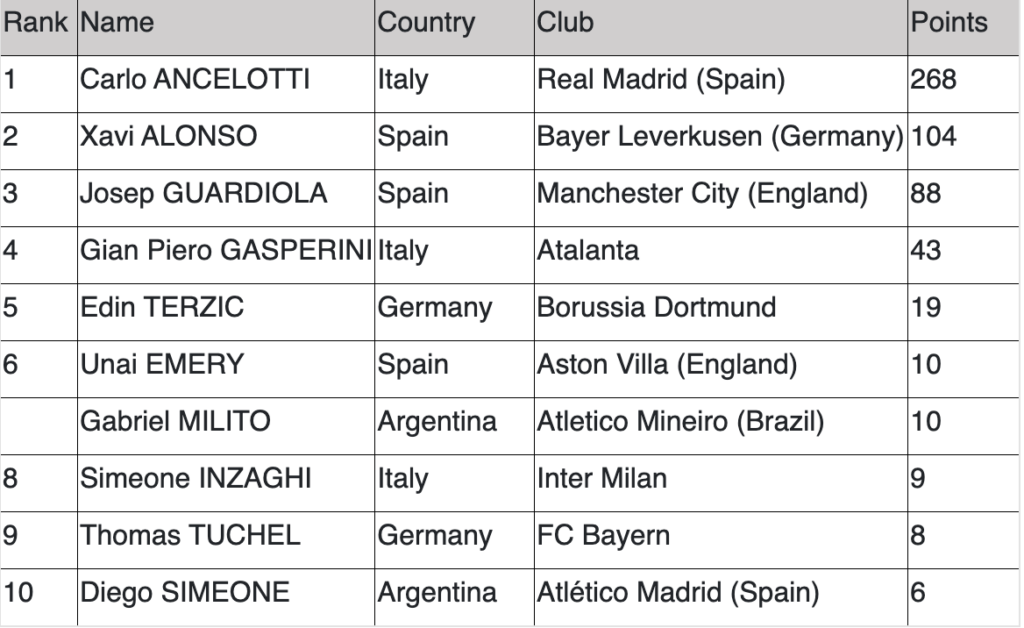This screenshot has width=1024, height=628.
Task: Click the Points column header
Action: (963, 27)
